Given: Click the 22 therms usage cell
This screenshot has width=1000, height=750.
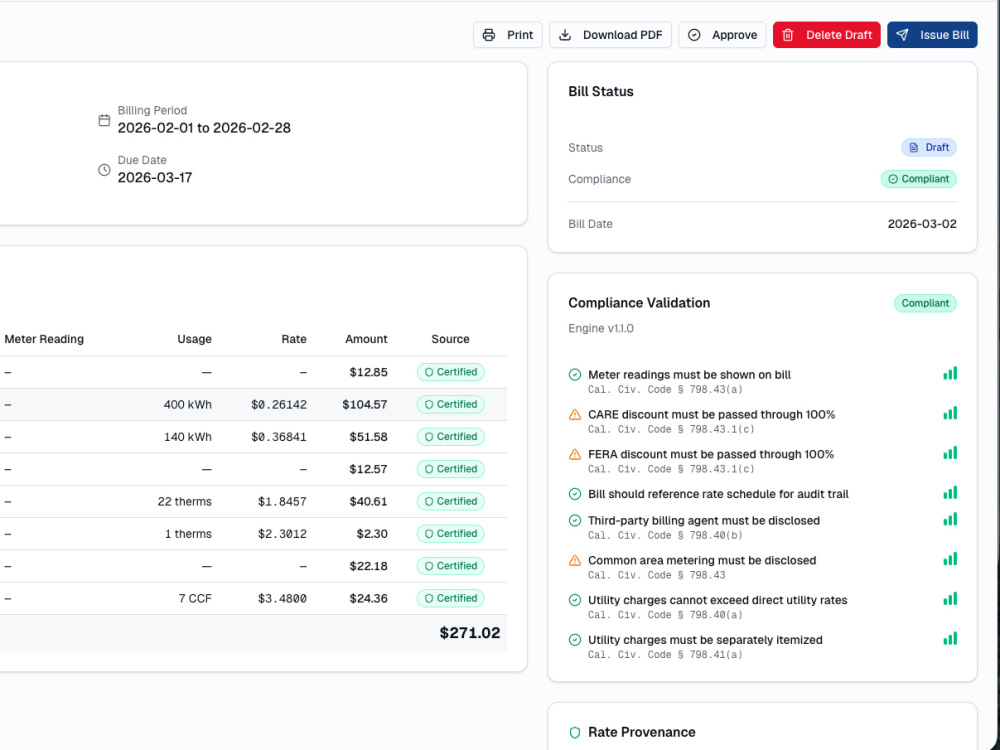Looking at the screenshot, I should (184, 501).
